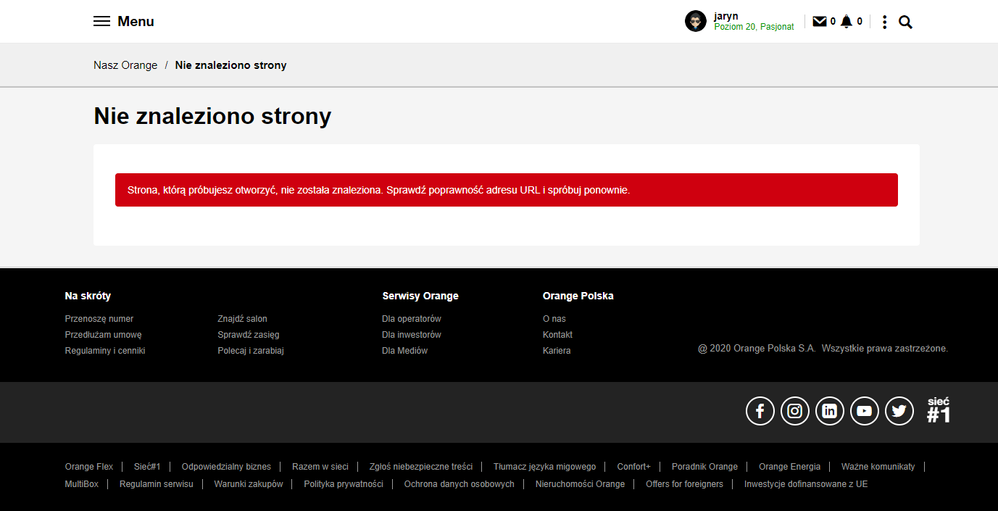This screenshot has height=511, width=998.
Task: Open Orange LinkedIn page icon
Action: click(x=829, y=411)
